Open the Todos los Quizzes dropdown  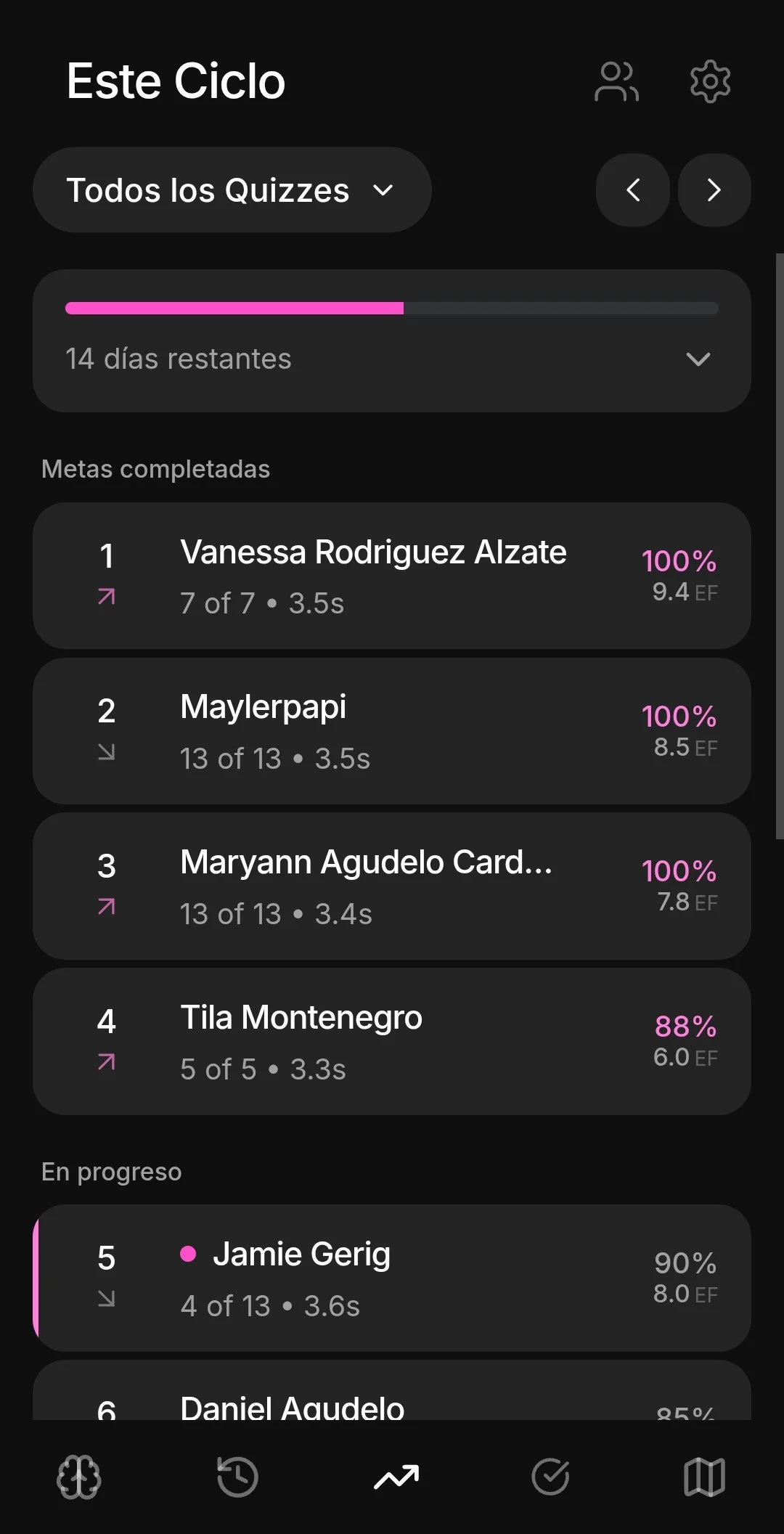(232, 190)
